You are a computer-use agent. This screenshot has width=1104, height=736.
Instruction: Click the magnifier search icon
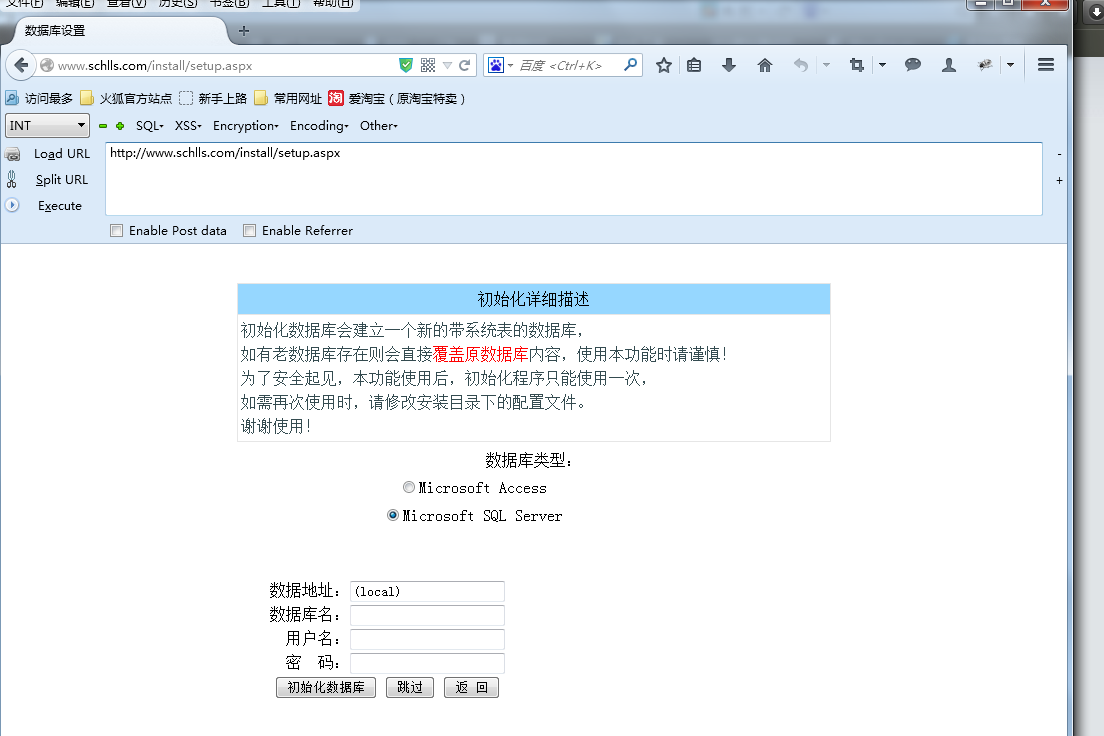click(x=630, y=65)
